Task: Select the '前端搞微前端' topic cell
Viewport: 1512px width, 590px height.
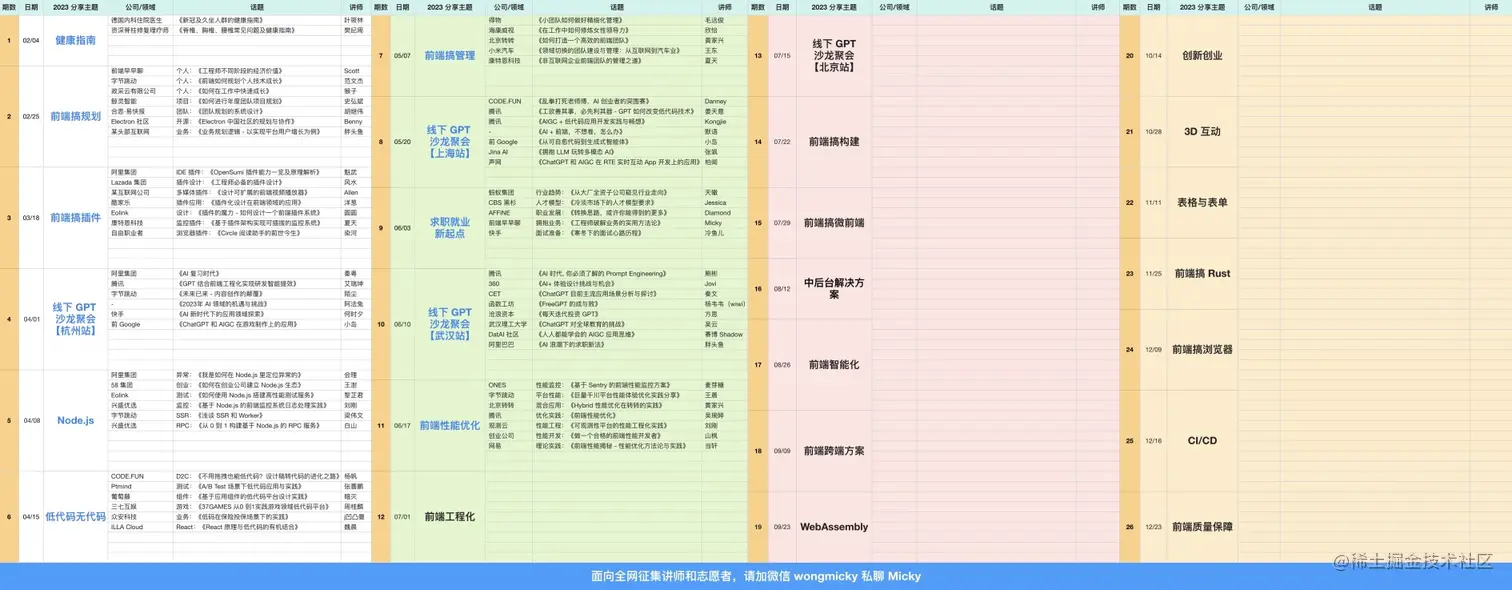Action: (834, 223)
